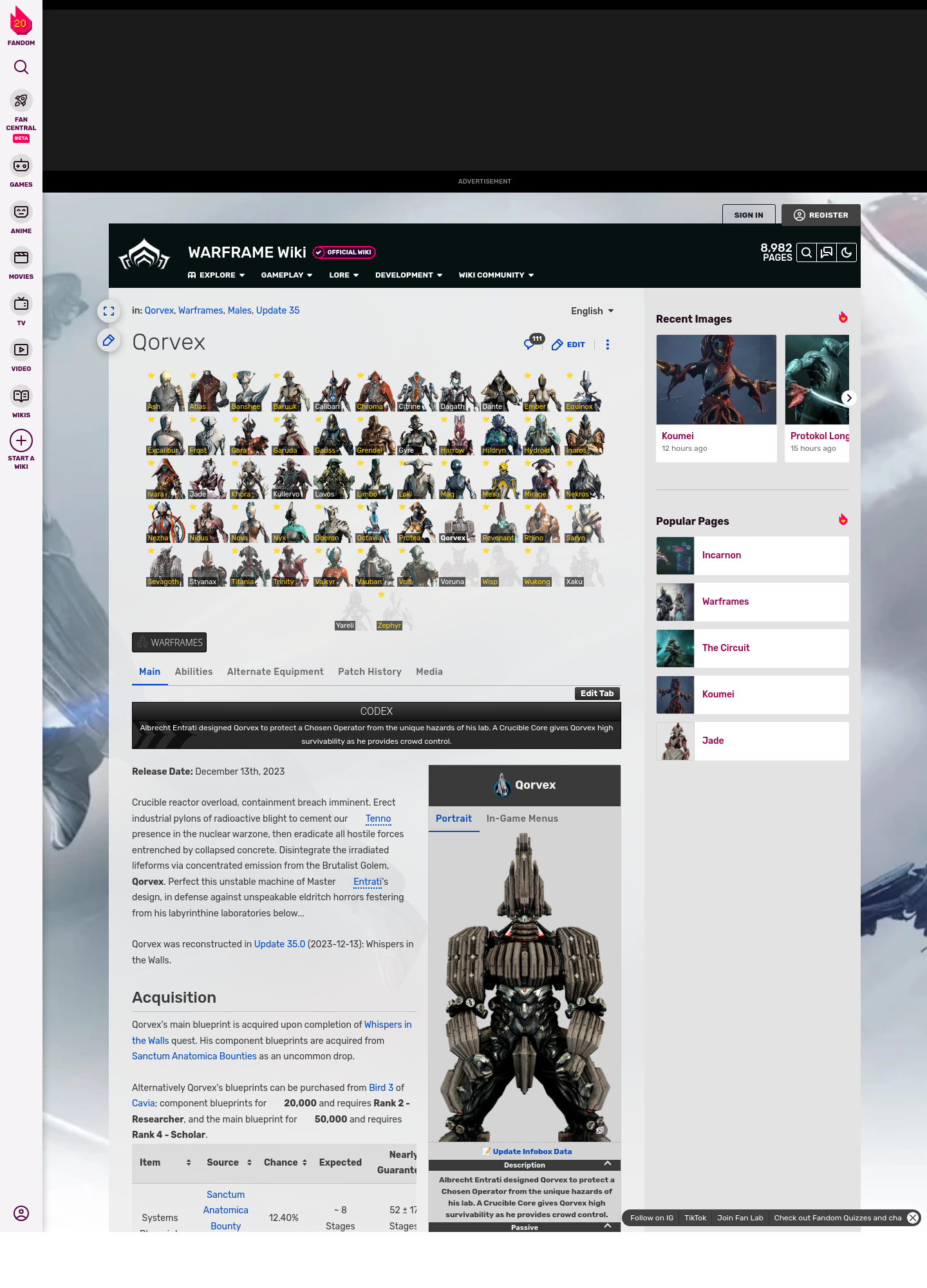Open the Video play icon

click(21, 350)
